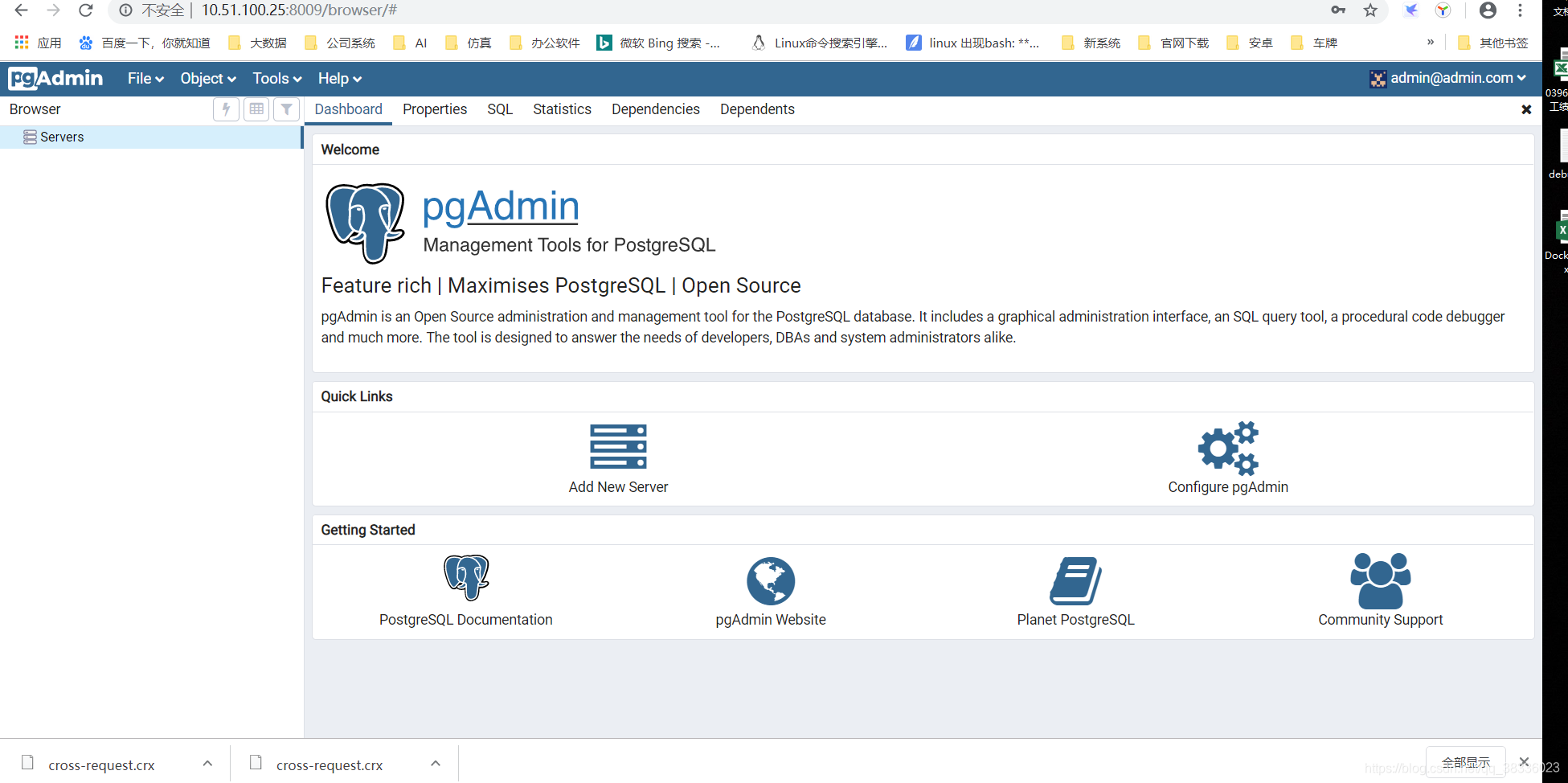The image size is (1568, 783).
Task: Click the pgAdmin logo in header
Action: click(x=55, y=78)
